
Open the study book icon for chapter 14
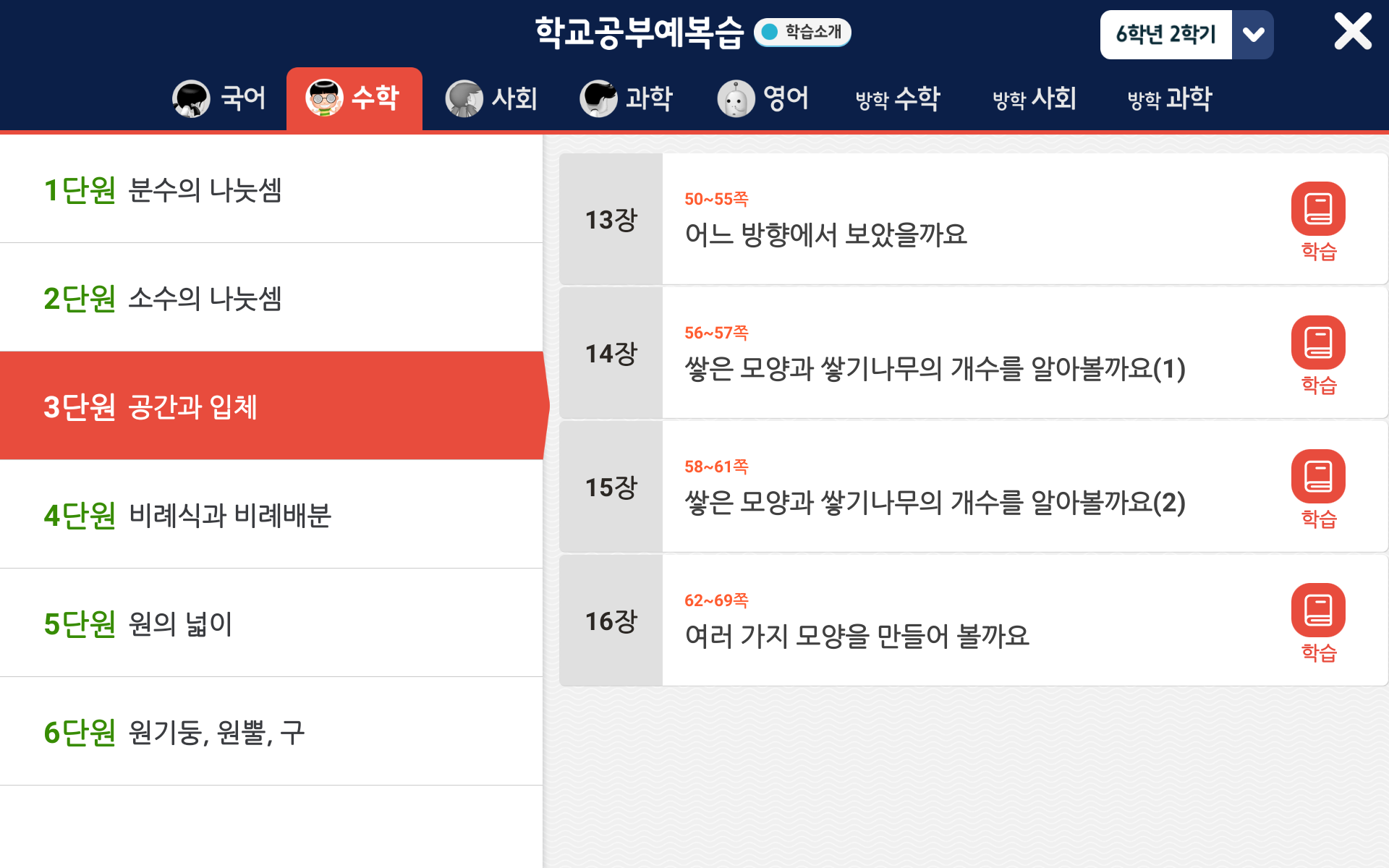tap(1317, 343)
